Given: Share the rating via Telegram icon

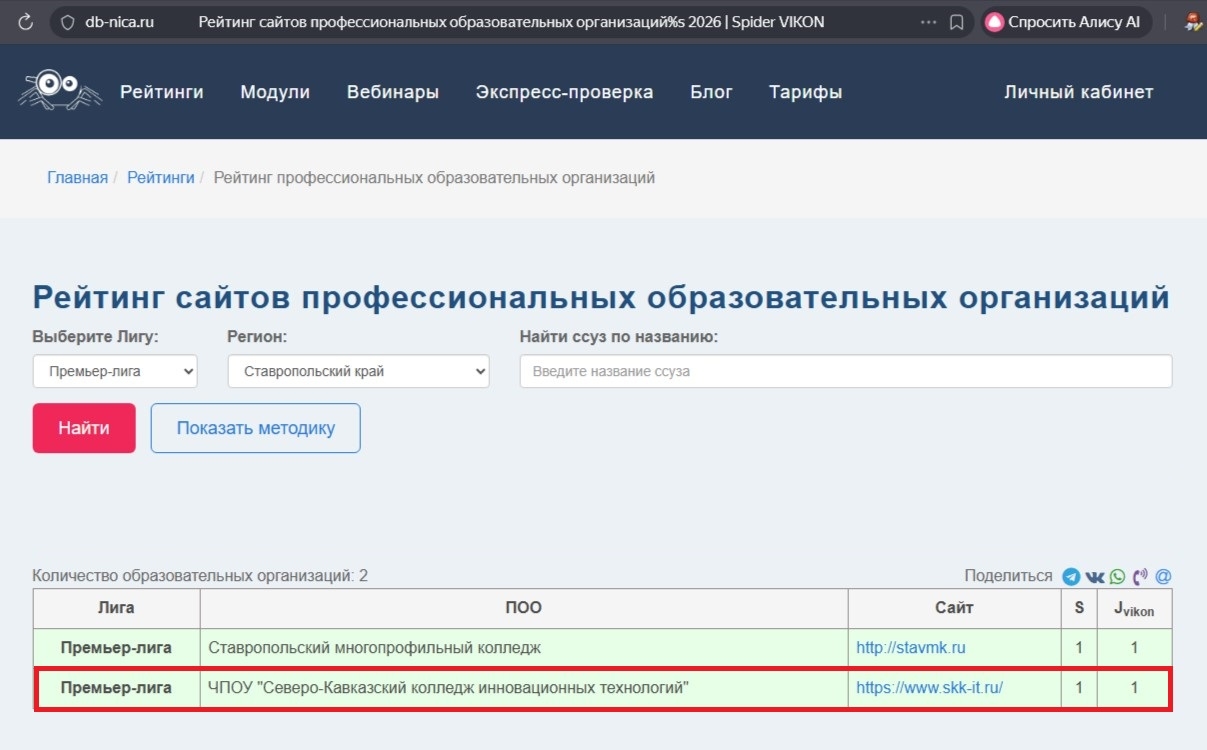Looking at the screenshot, I should coord(1071,577).
